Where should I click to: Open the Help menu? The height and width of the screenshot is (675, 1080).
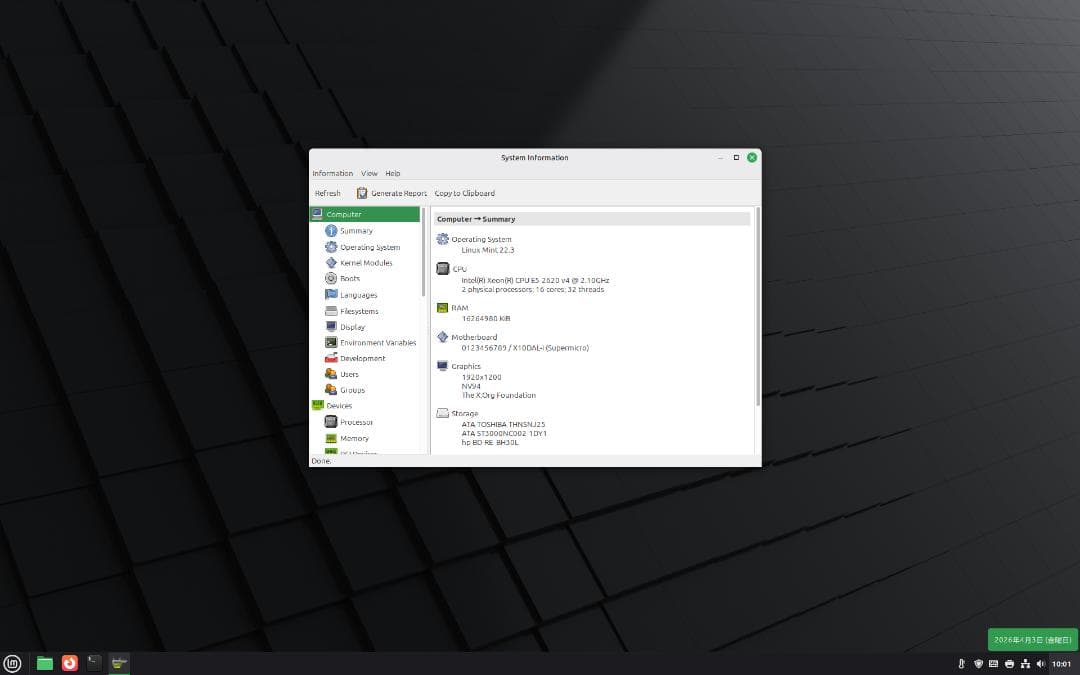point(393,174)
